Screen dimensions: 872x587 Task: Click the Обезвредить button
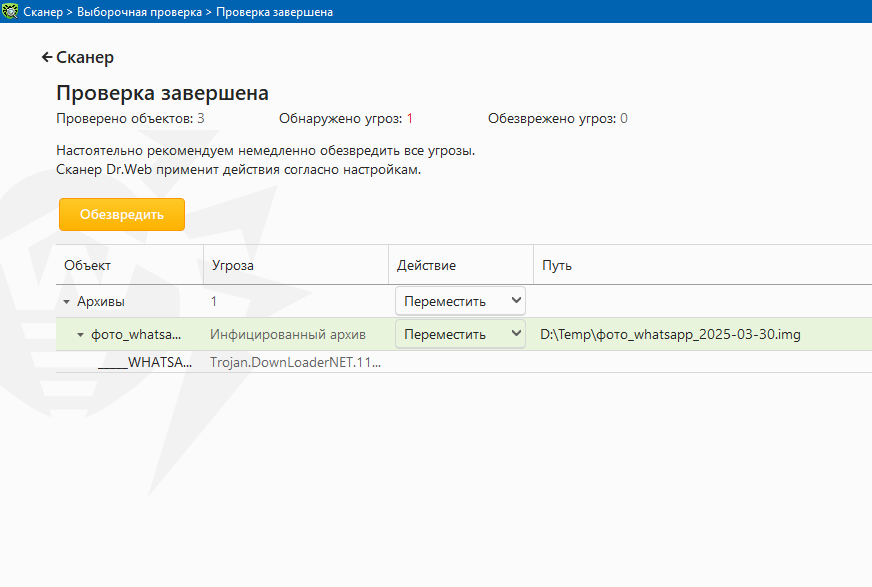pos(122,215)
